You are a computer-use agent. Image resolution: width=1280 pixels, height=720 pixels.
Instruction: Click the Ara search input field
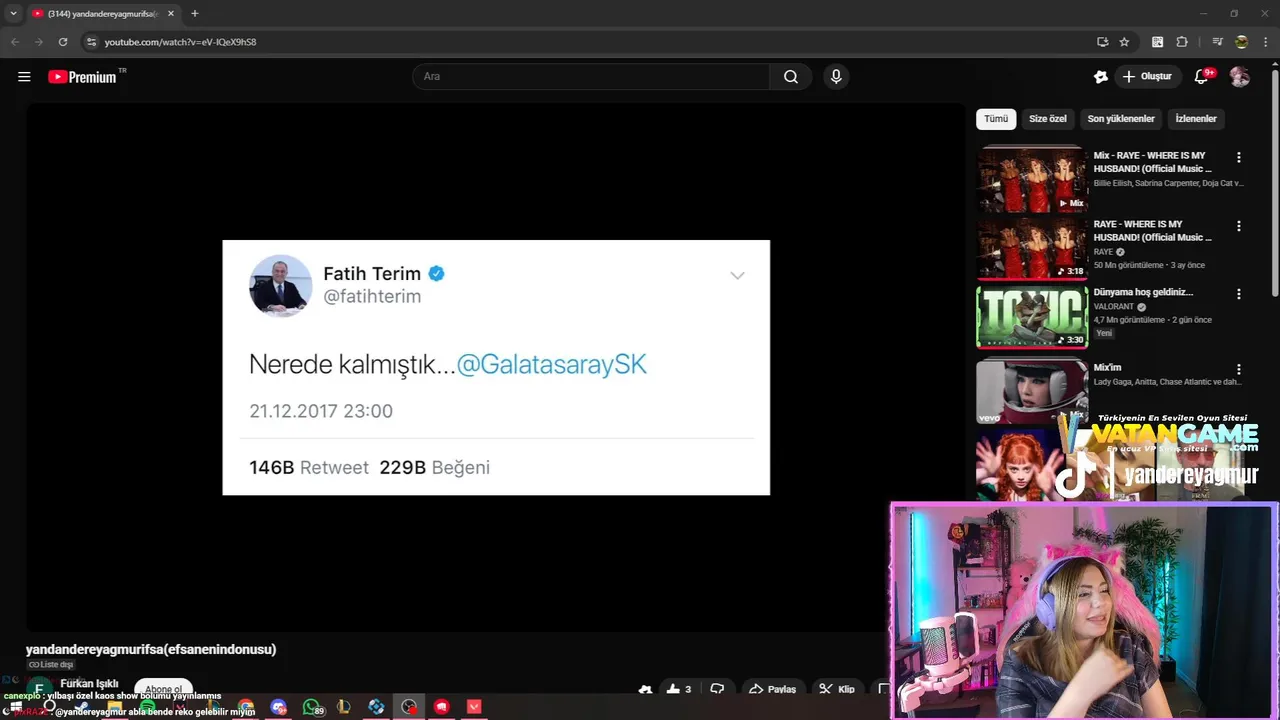click(591, 76)
